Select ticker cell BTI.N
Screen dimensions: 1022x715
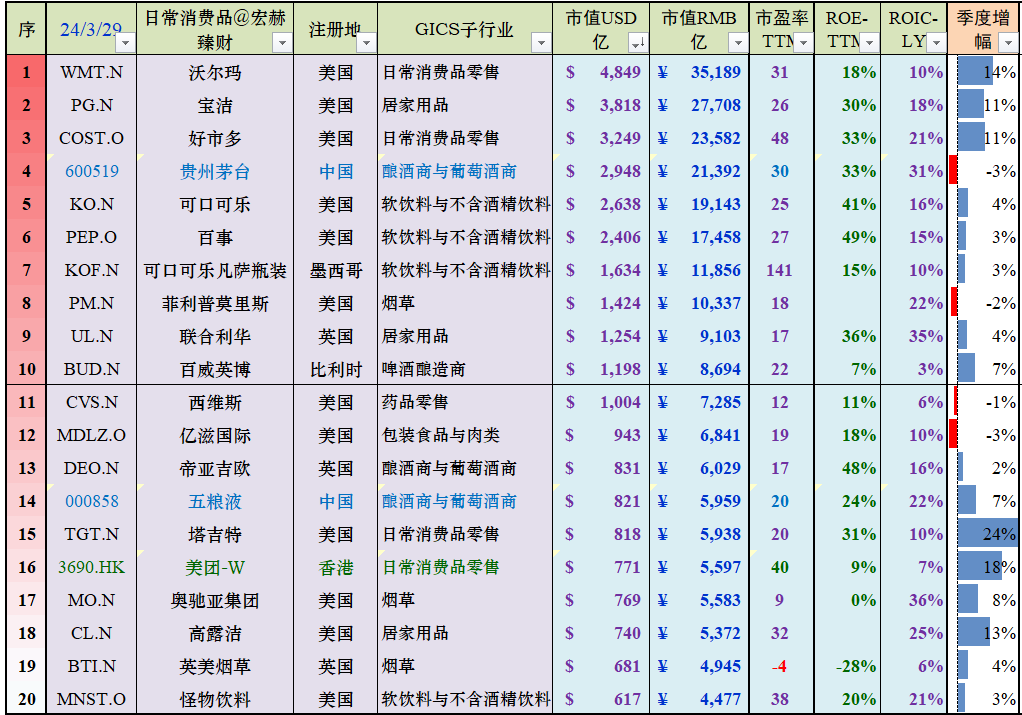91,666
